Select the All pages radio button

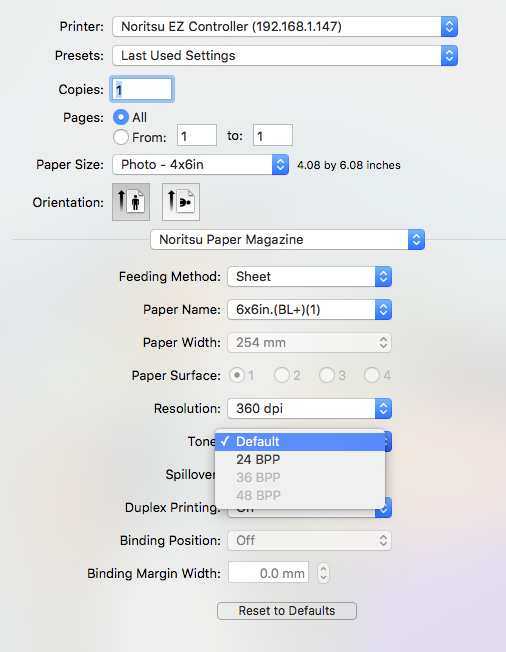121,117
